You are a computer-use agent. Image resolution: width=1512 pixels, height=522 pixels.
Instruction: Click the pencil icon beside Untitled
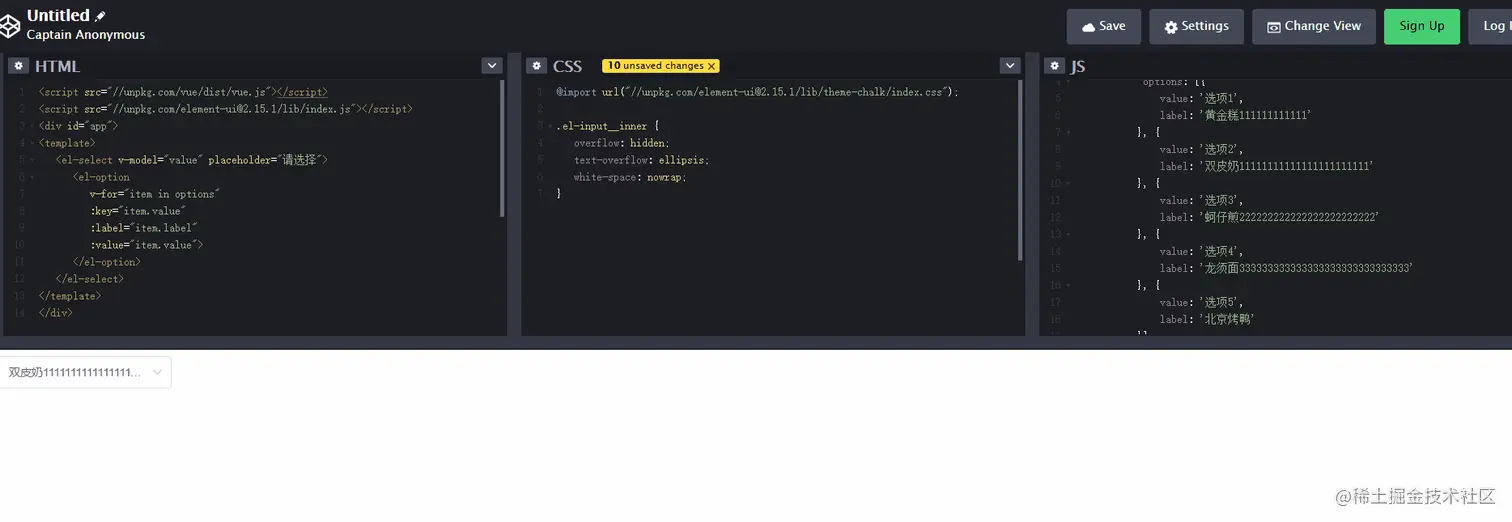(x=100, y=16)
